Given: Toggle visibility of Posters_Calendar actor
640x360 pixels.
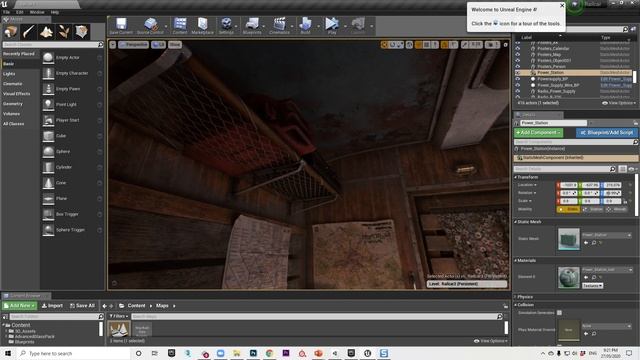Looking at the screenshot, I should [x=518, y=48].
